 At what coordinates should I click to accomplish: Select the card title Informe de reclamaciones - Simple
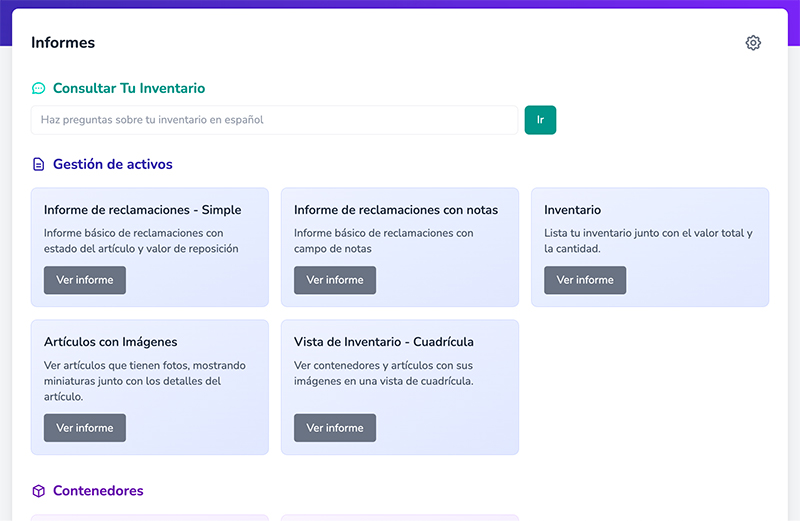[142, 210]
